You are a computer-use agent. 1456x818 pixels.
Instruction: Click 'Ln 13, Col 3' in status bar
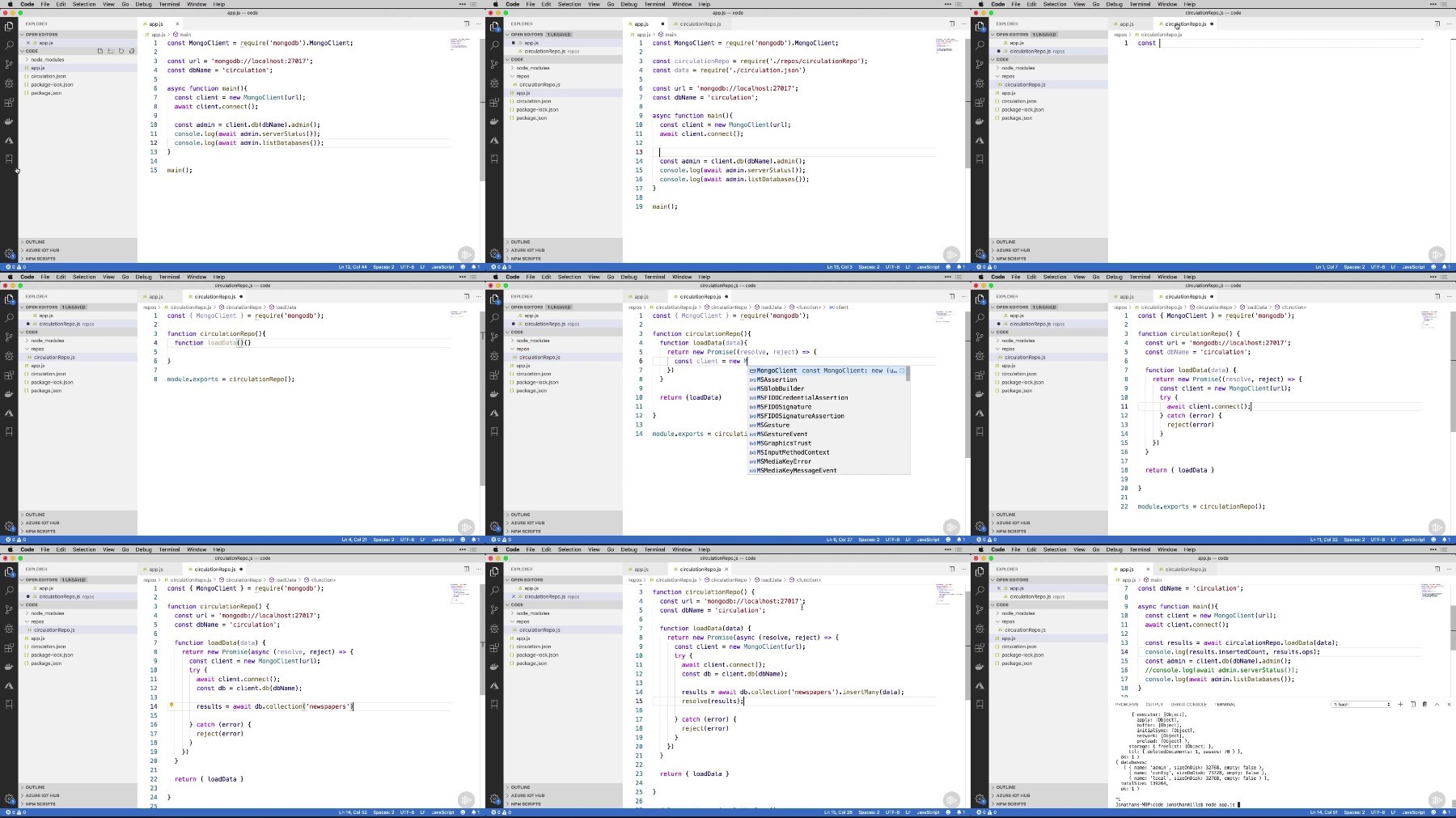point(840,267)
